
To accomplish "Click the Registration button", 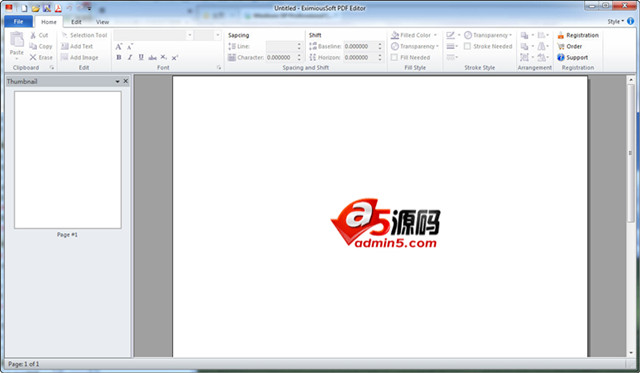I will tap(578, 35).
